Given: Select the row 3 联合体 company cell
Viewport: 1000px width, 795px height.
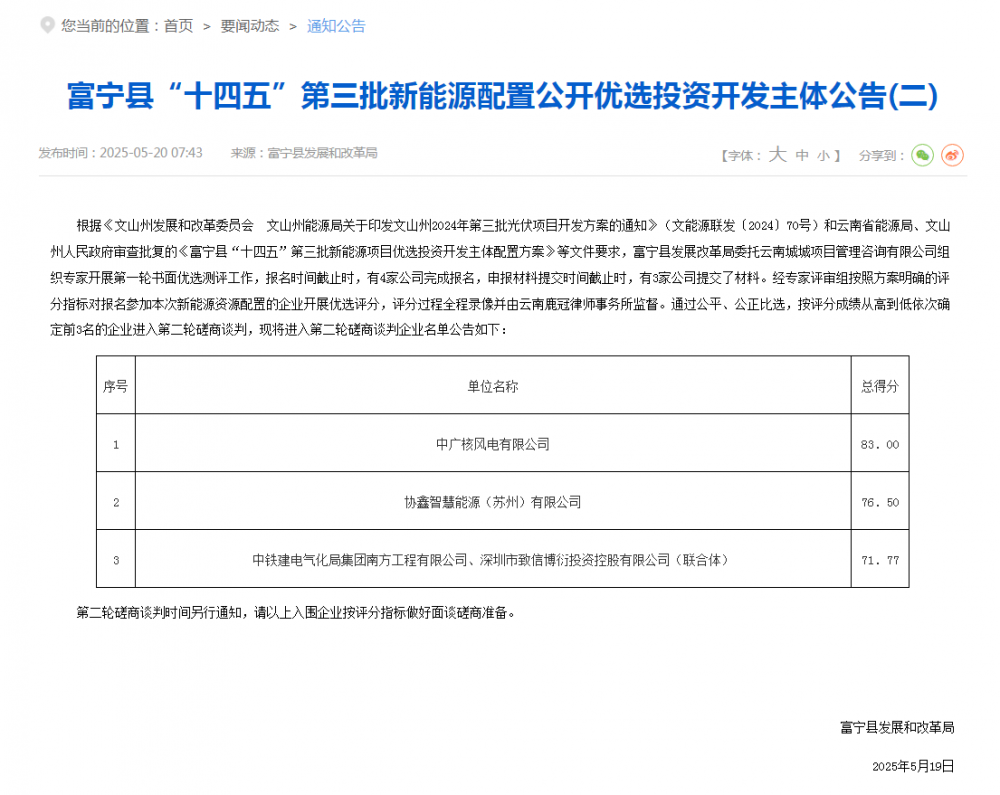Looking at the screenshot, I should 493,560.
